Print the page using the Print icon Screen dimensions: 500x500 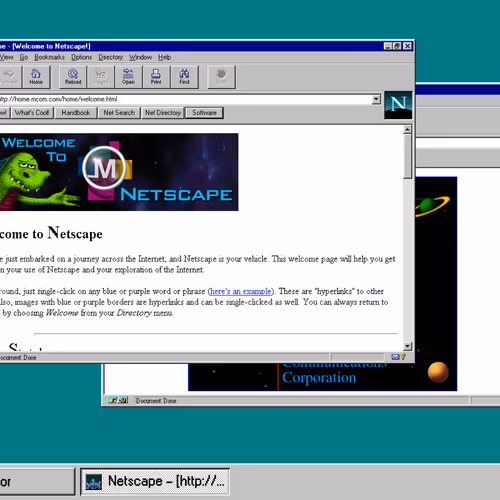[156, 77]
